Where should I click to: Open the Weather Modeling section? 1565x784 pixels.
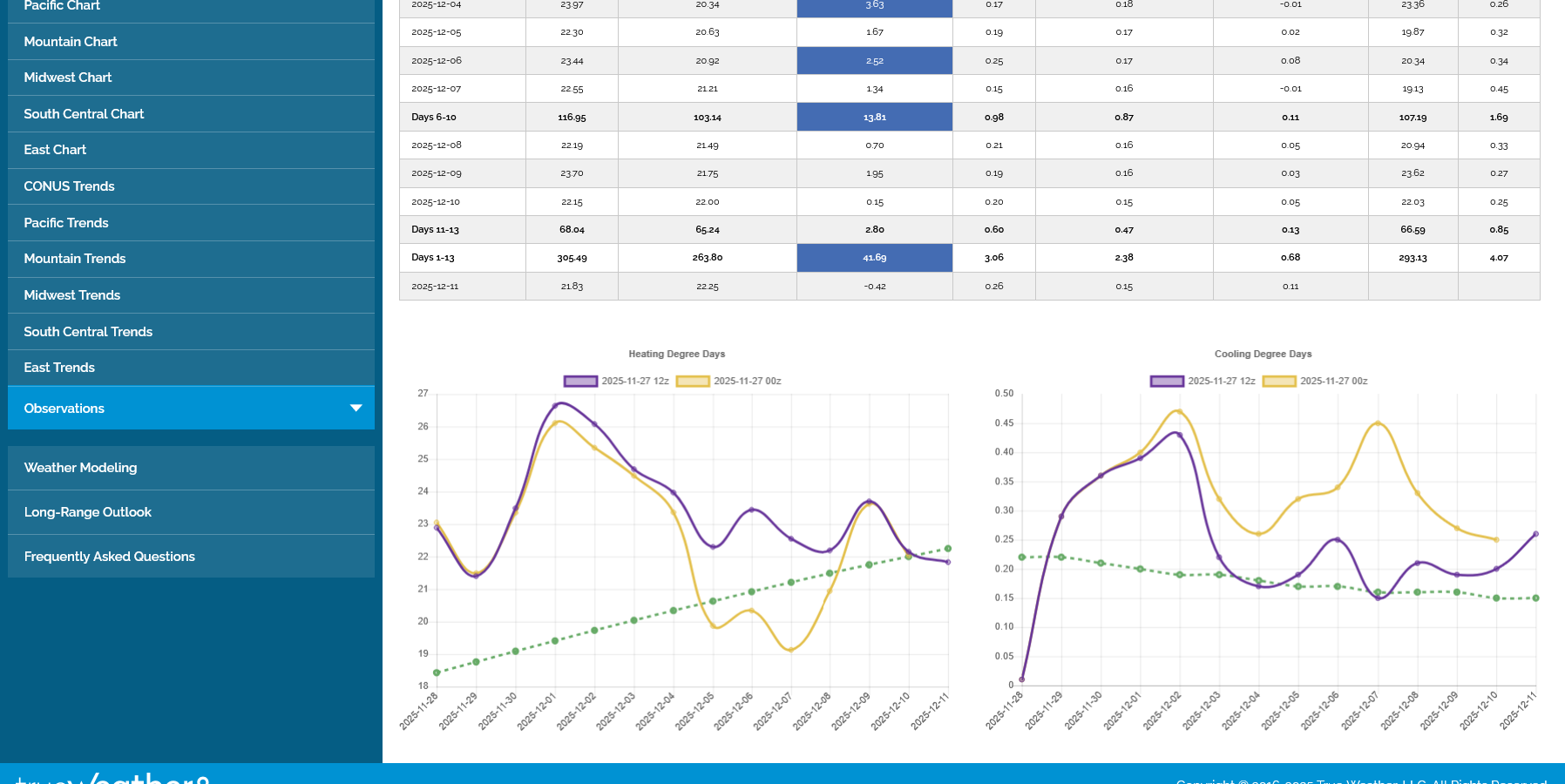[x=80, y=468]
